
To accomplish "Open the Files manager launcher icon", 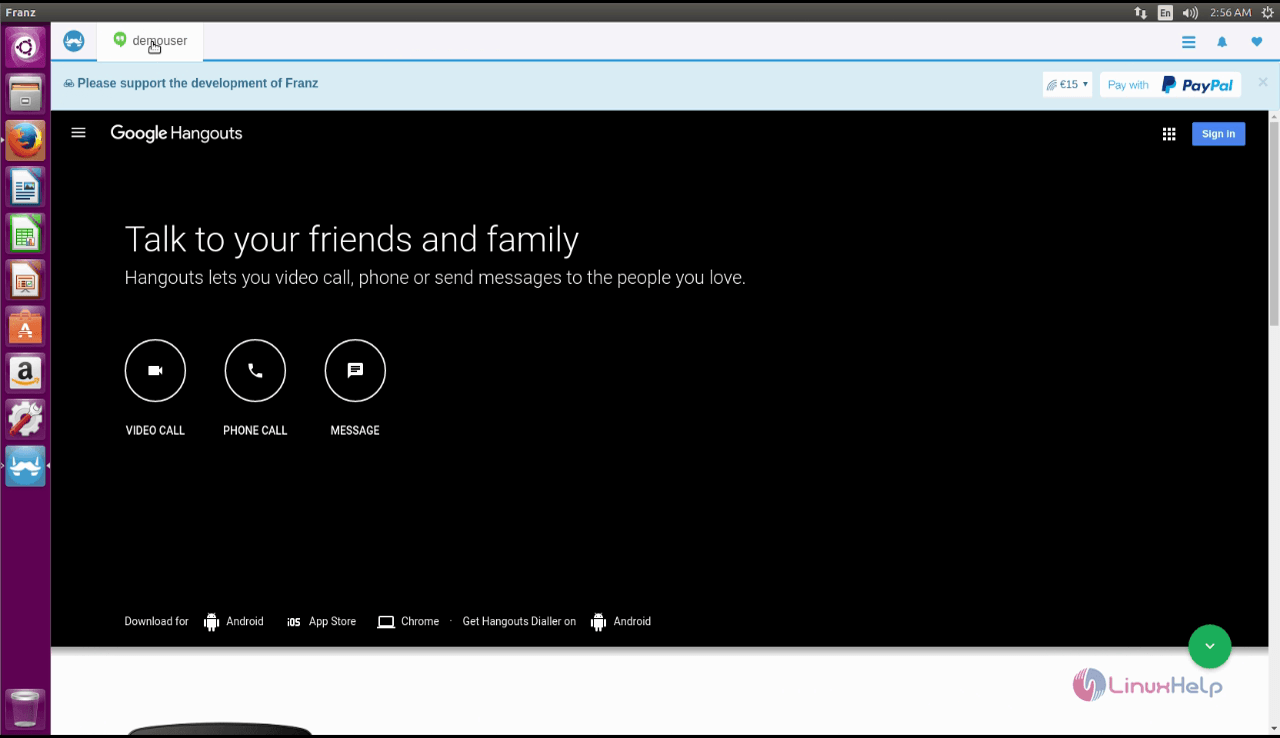I will [x=25, y=94].
